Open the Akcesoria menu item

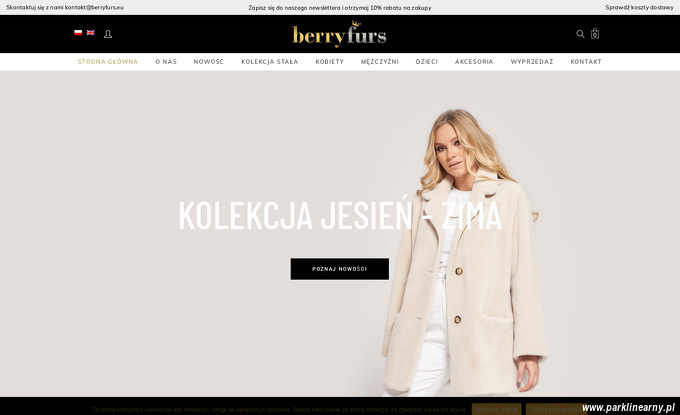tap(474, 62)
